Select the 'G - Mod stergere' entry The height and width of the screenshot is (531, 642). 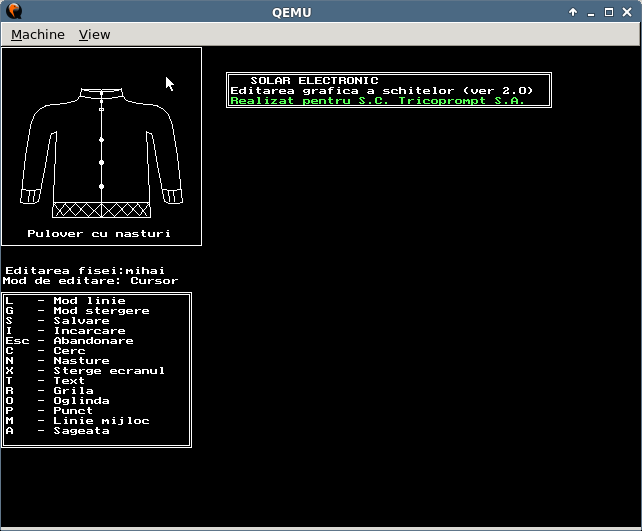(x=77, y=311)
